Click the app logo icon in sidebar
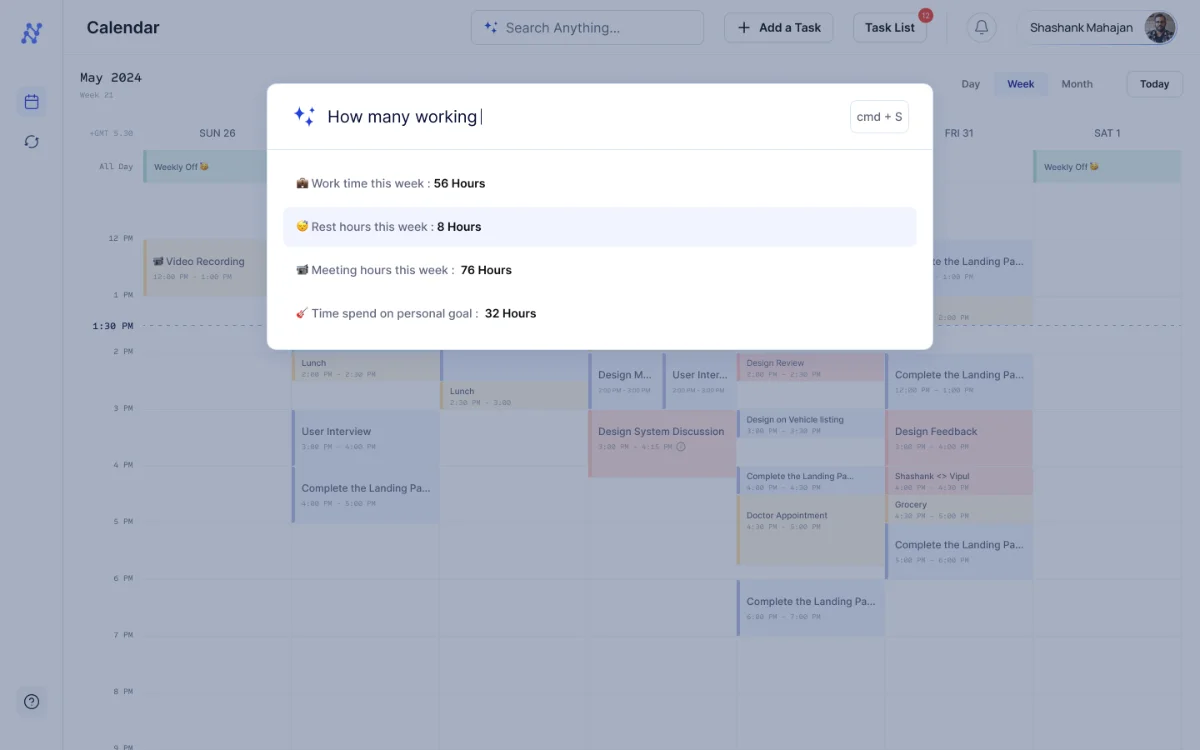 (x=31, y=33)
